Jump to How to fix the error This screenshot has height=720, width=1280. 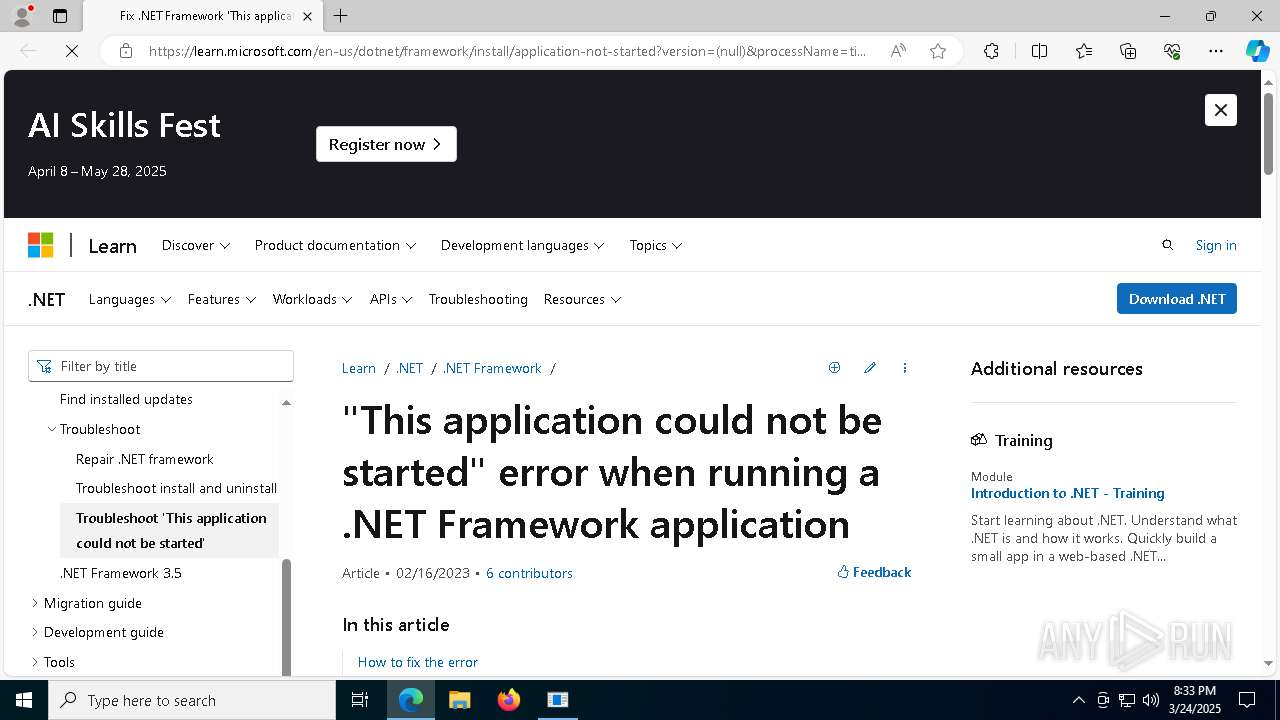[418, 662]
